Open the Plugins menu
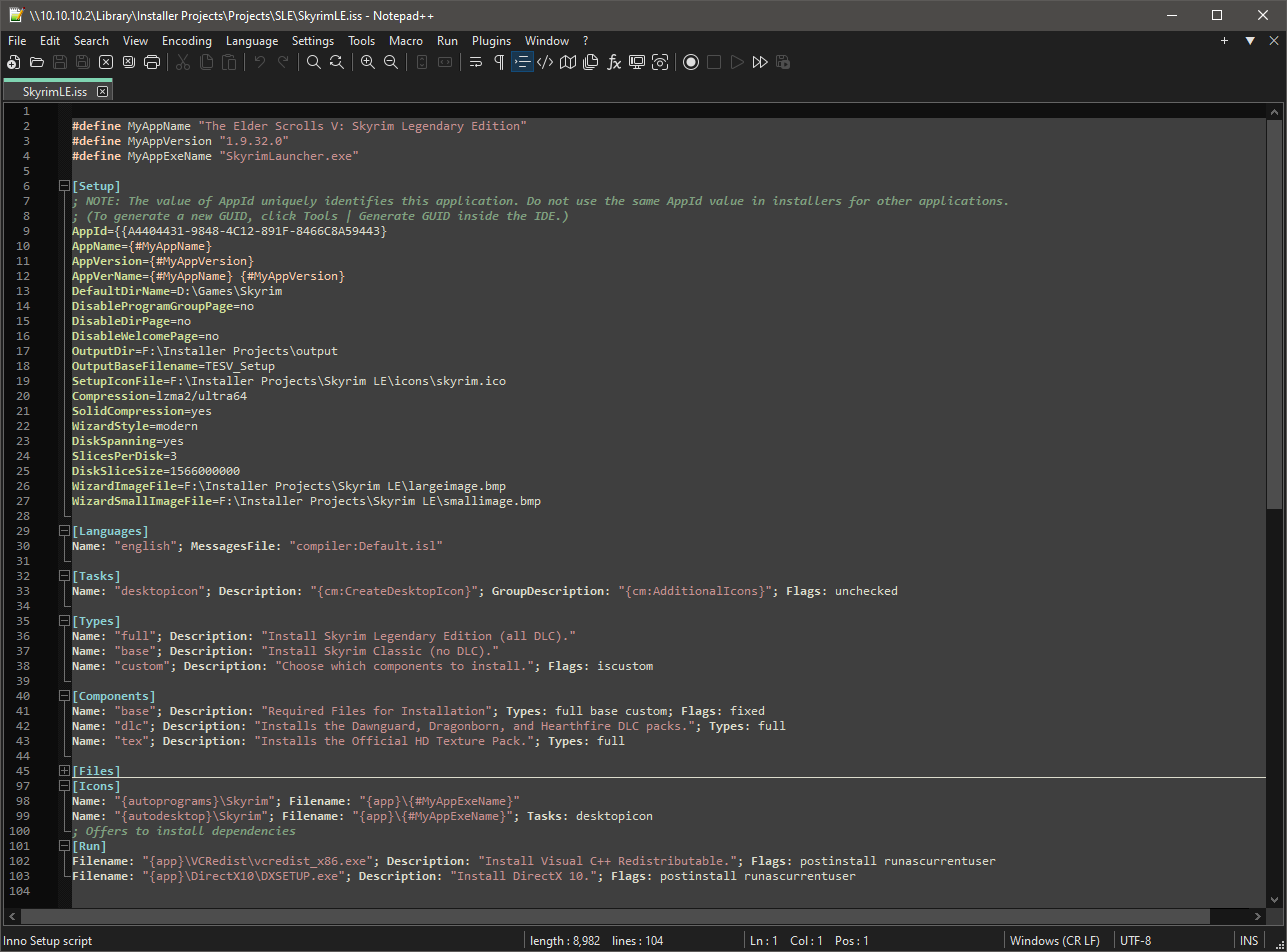Viewport: 1287px width, 952px height. coord(491,41)
